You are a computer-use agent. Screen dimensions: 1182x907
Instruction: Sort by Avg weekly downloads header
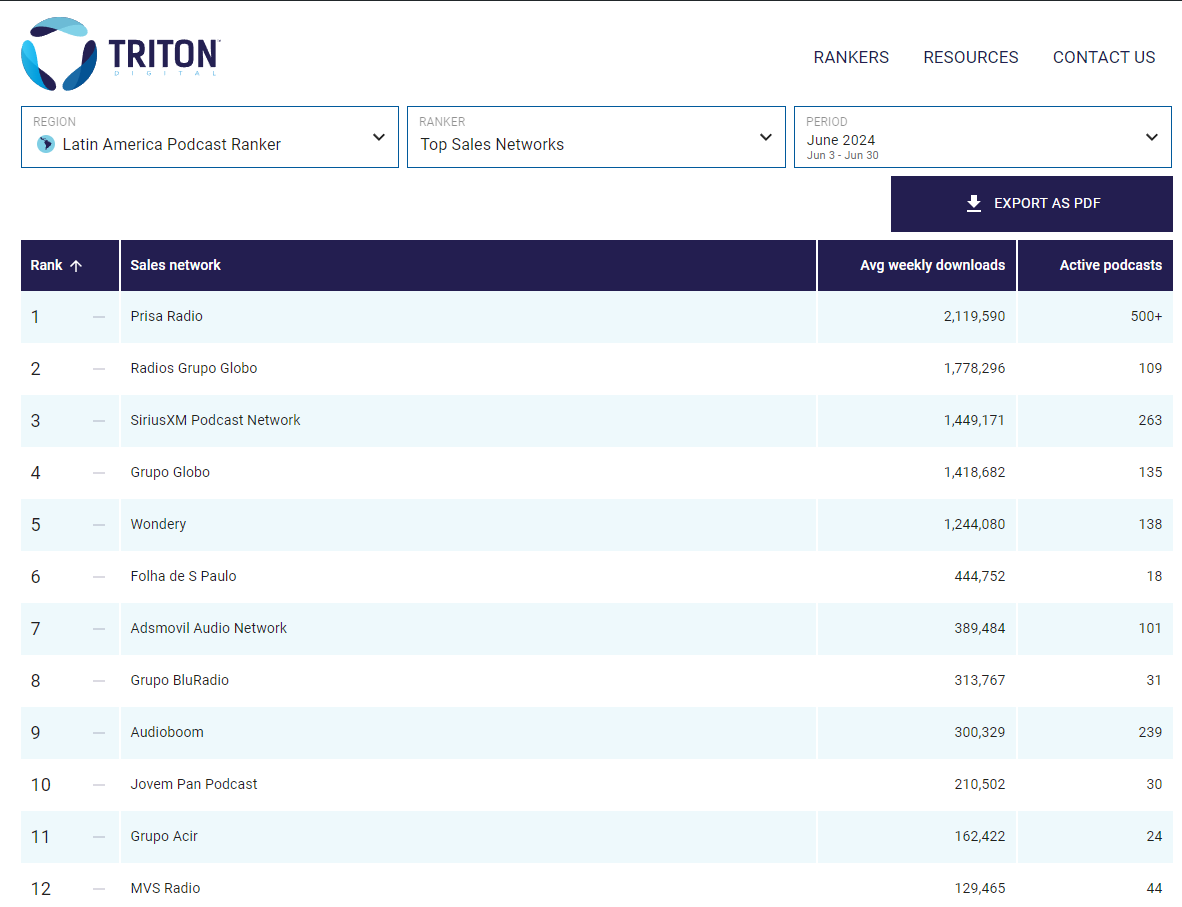917,265
